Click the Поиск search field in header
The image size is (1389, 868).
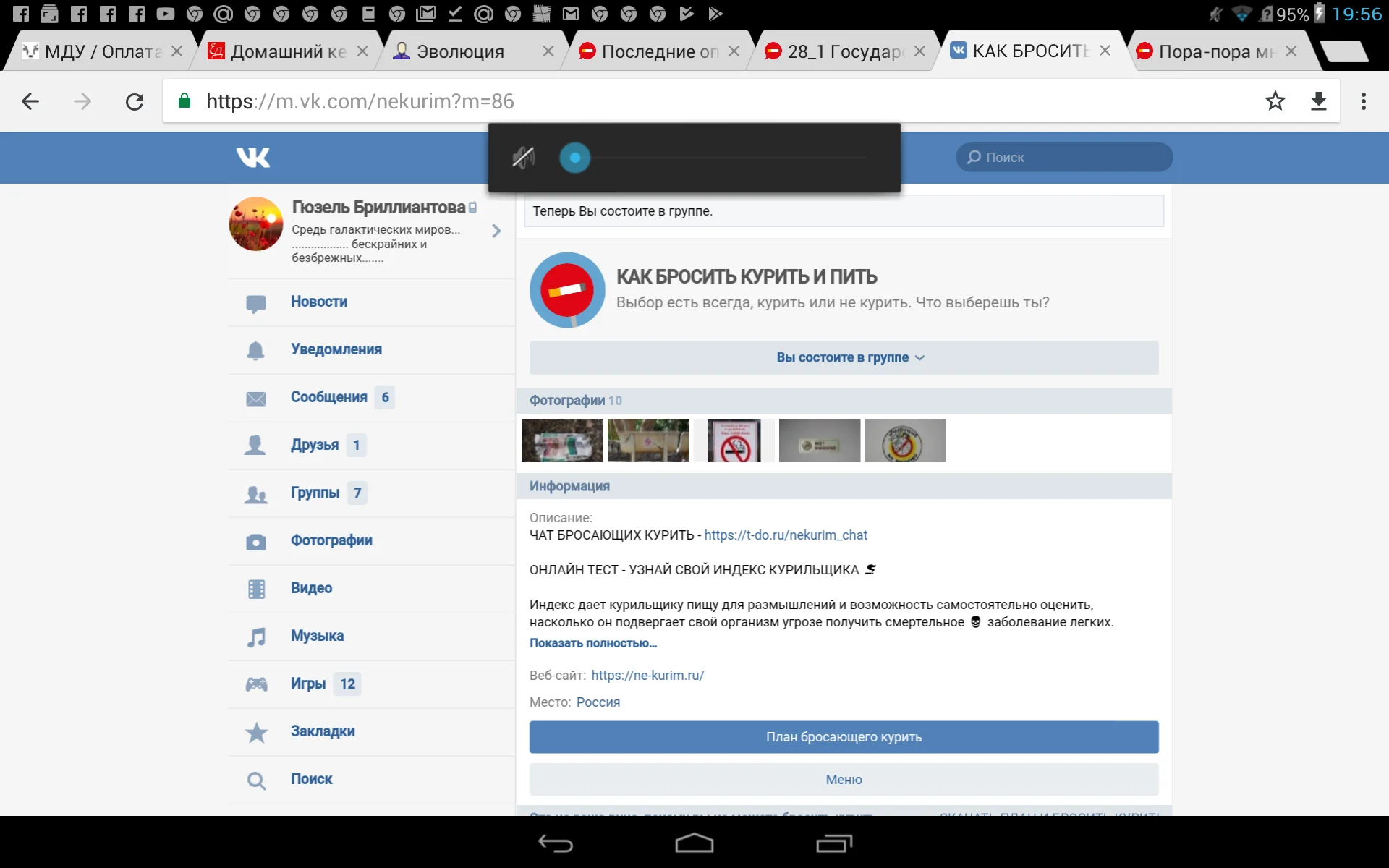(1063, 157)
